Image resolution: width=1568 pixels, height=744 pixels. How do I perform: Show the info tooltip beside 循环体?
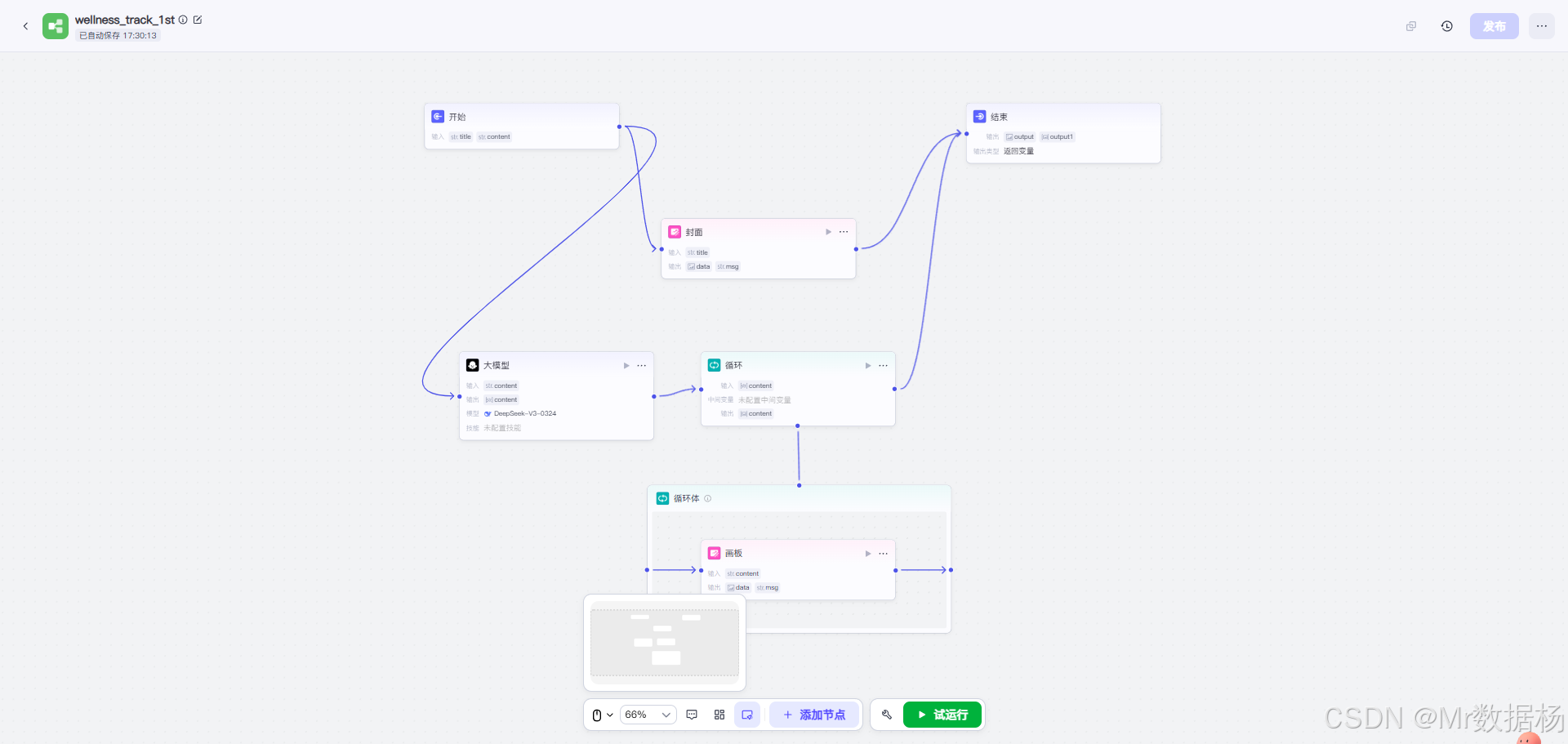[707, 498]
